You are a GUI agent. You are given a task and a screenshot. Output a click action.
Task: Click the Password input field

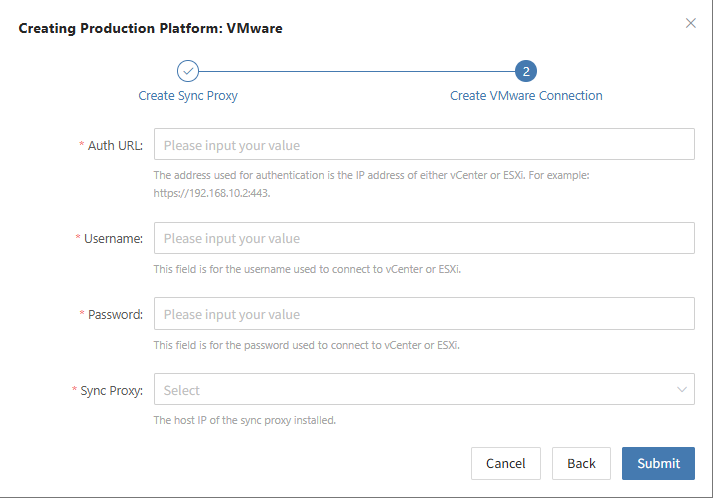pyautogui.click(x=424, y=314)
